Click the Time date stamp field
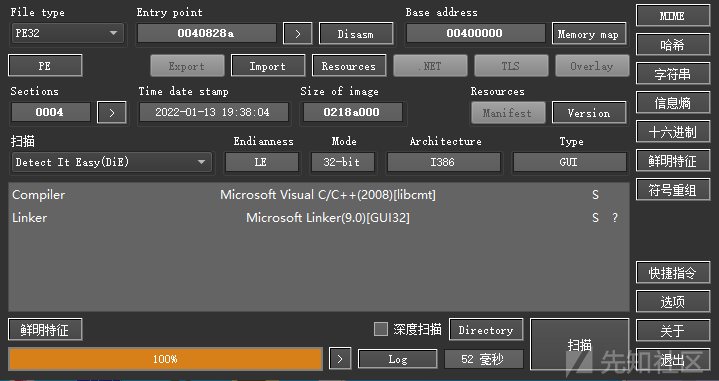Image resolution: width=719 pixels, height=381 pixels. [214, 112]
